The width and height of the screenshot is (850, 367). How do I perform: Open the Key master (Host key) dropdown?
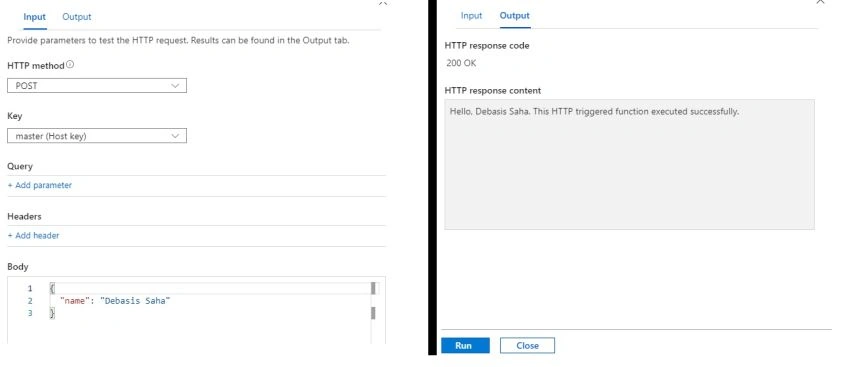pos(97,136)
